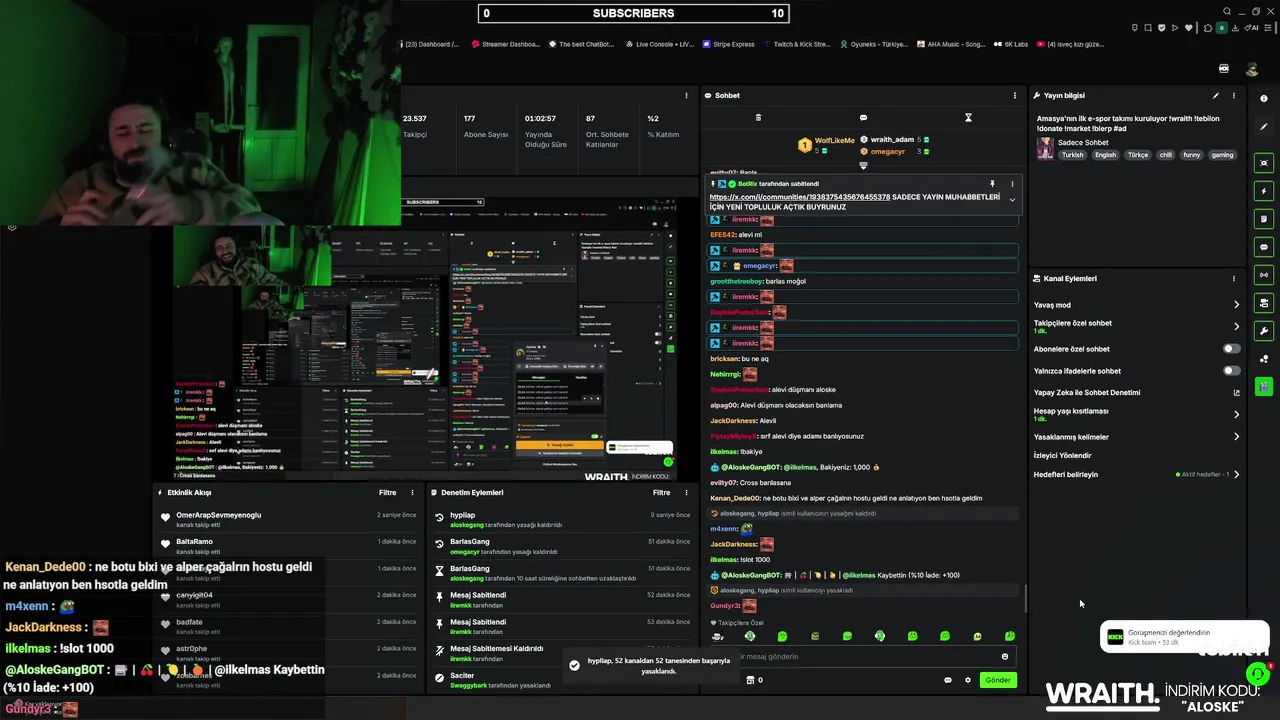Image resolution: width=1280 pixels, height=720 pixels.
Task: Expand the Hedefleri belirleyin row
Action: click(x=1236, y=475)
